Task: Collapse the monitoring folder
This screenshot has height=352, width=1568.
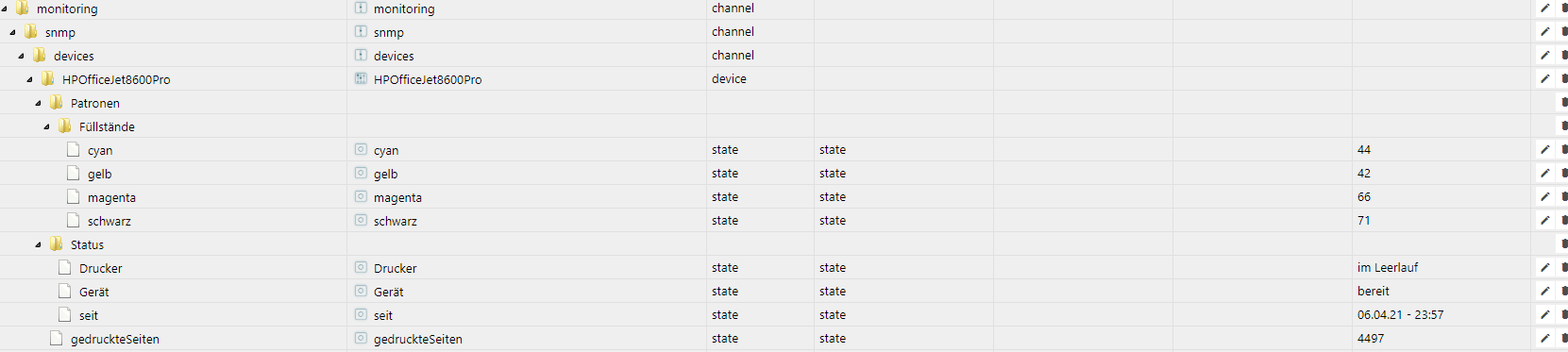Action: (5, 8)
